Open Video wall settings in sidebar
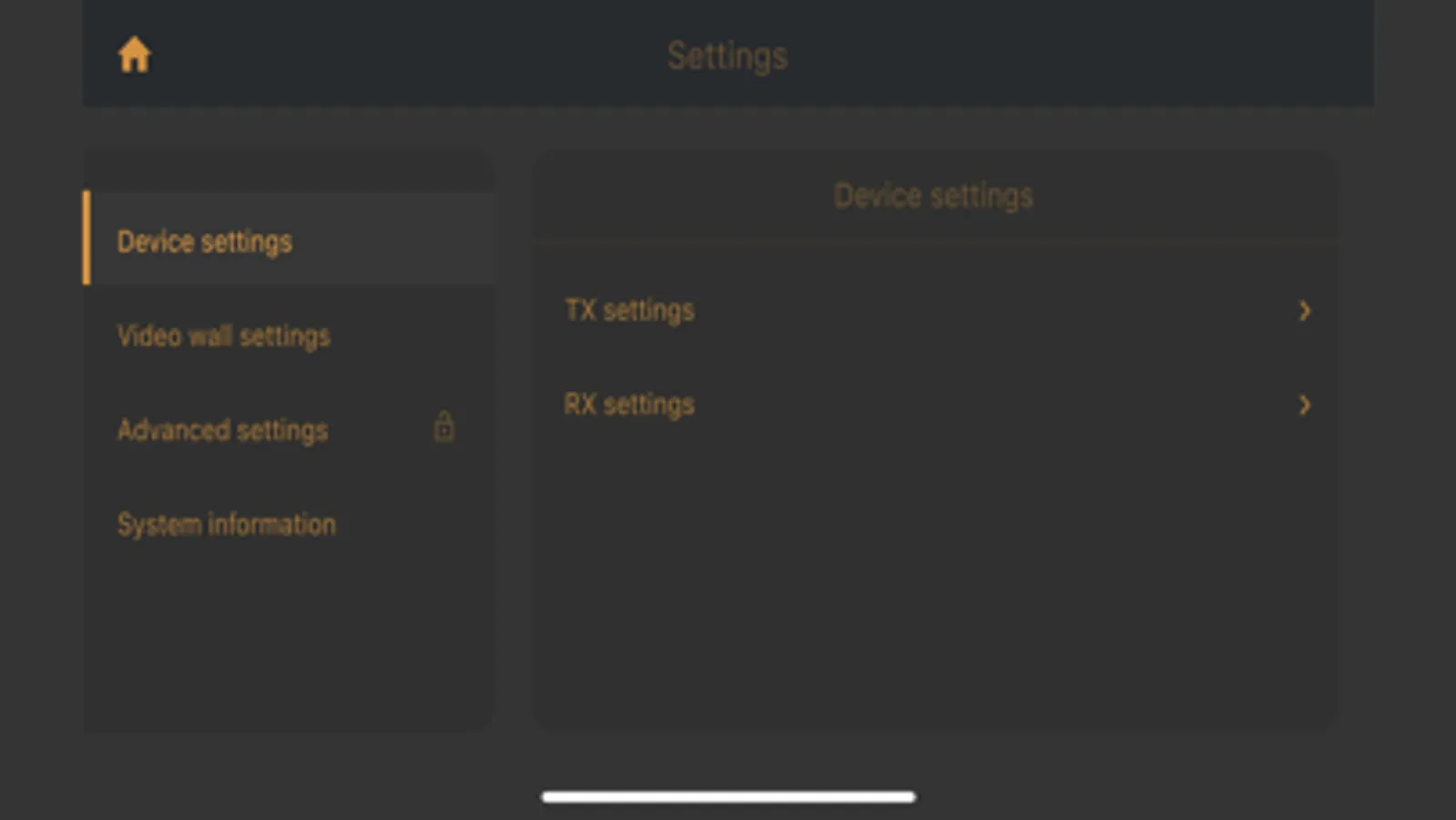The height and width of the screenshot is (820, 1456). [x=223, y=336]
